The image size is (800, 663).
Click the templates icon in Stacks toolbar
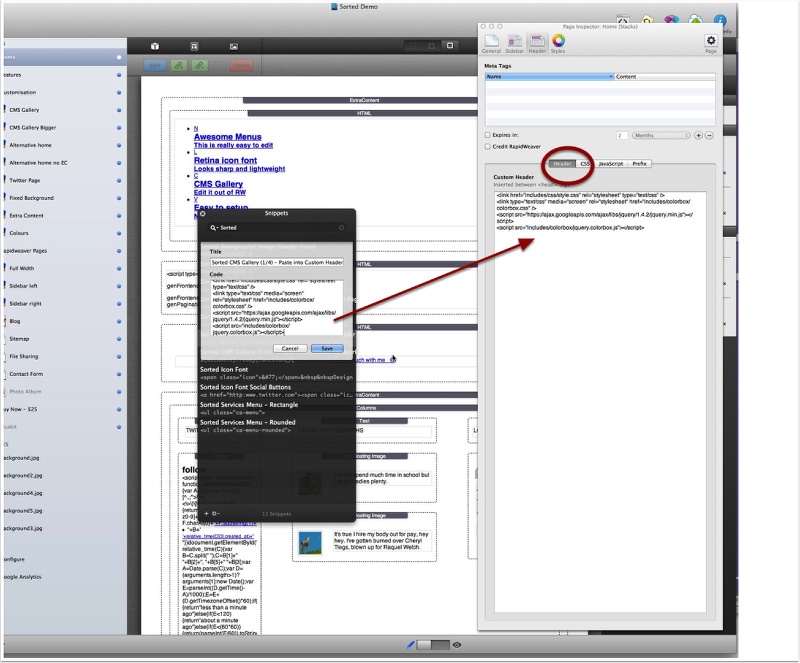pos(194,46)
